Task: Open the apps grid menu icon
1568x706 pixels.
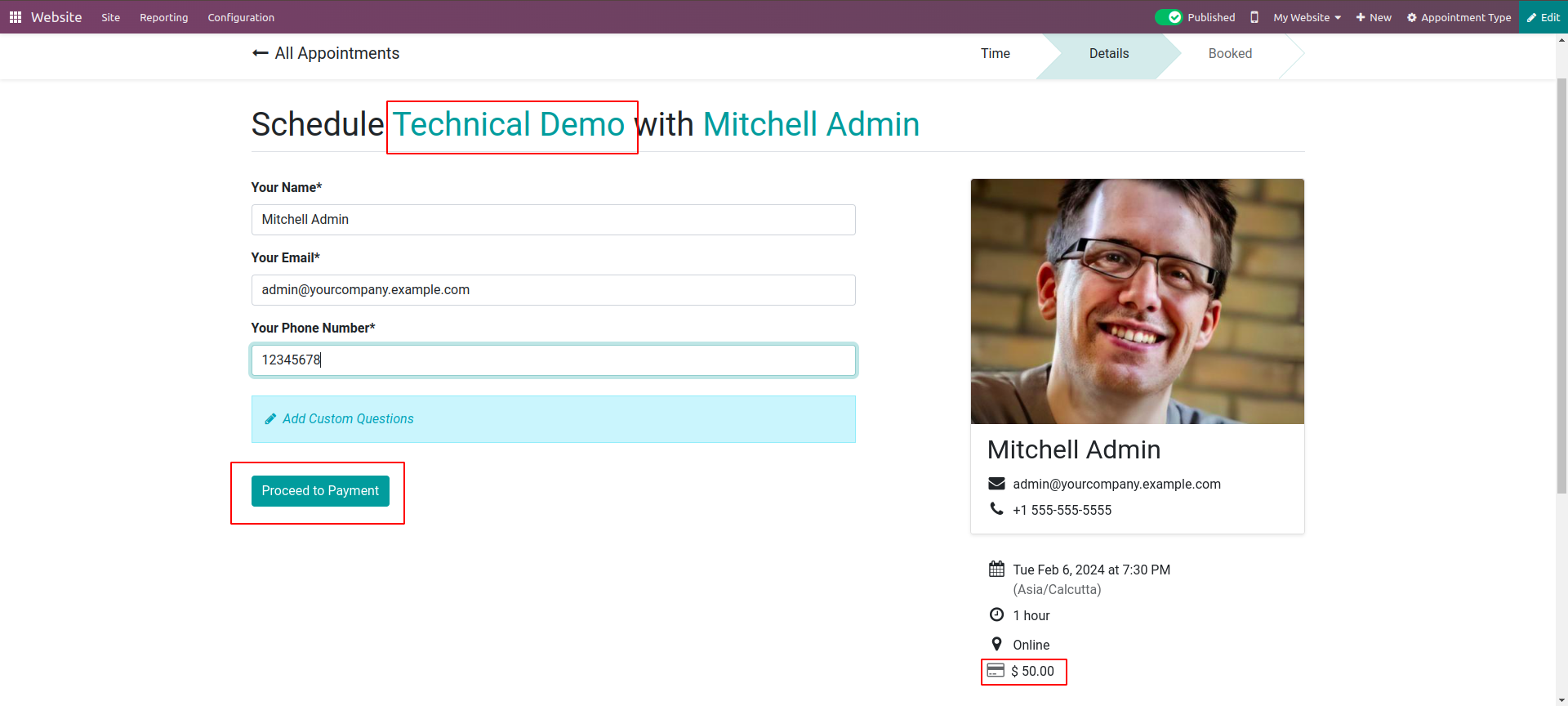Action: tap(15, 17)
